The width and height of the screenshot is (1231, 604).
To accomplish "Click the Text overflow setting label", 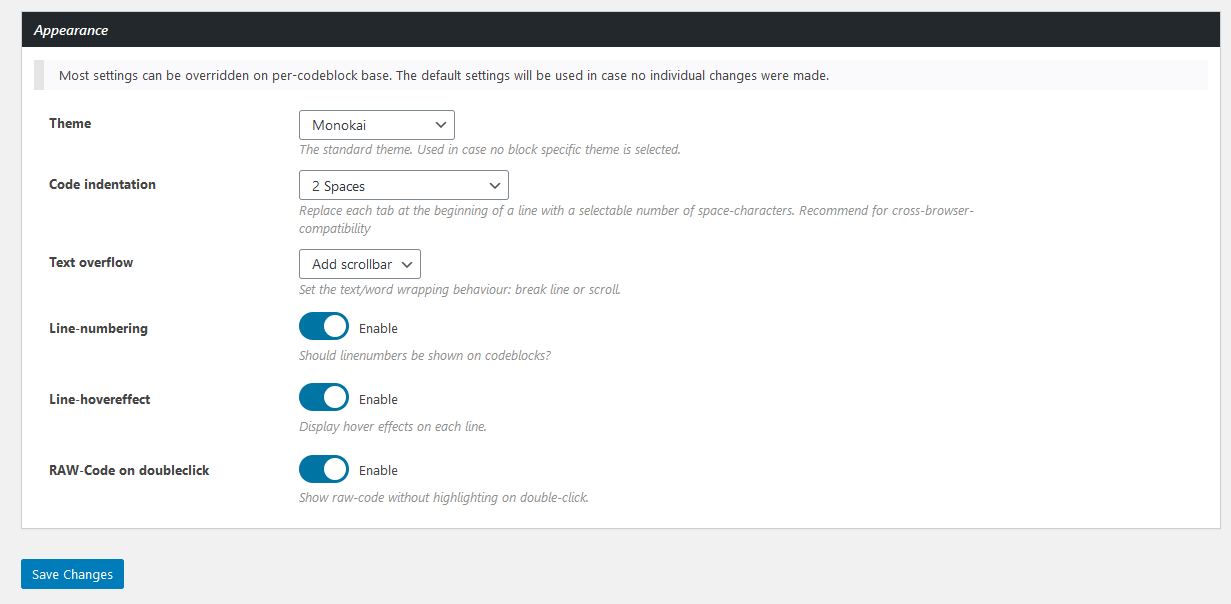I will tap(91, 262).
